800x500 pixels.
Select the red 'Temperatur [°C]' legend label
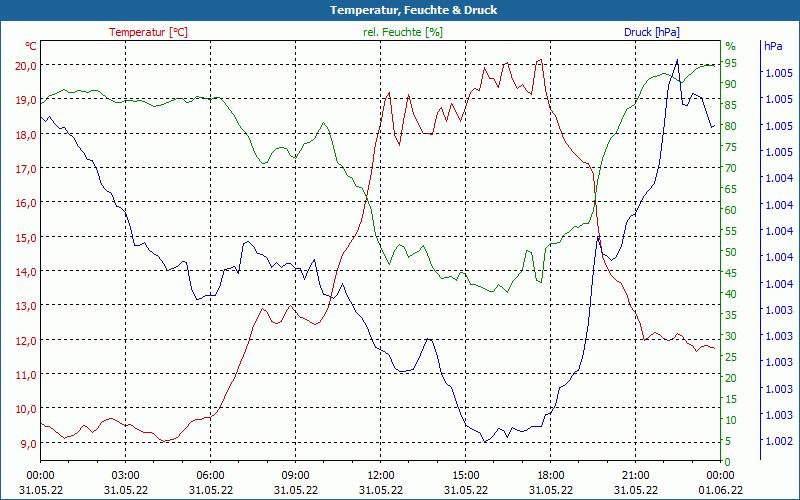click(148, 32)
